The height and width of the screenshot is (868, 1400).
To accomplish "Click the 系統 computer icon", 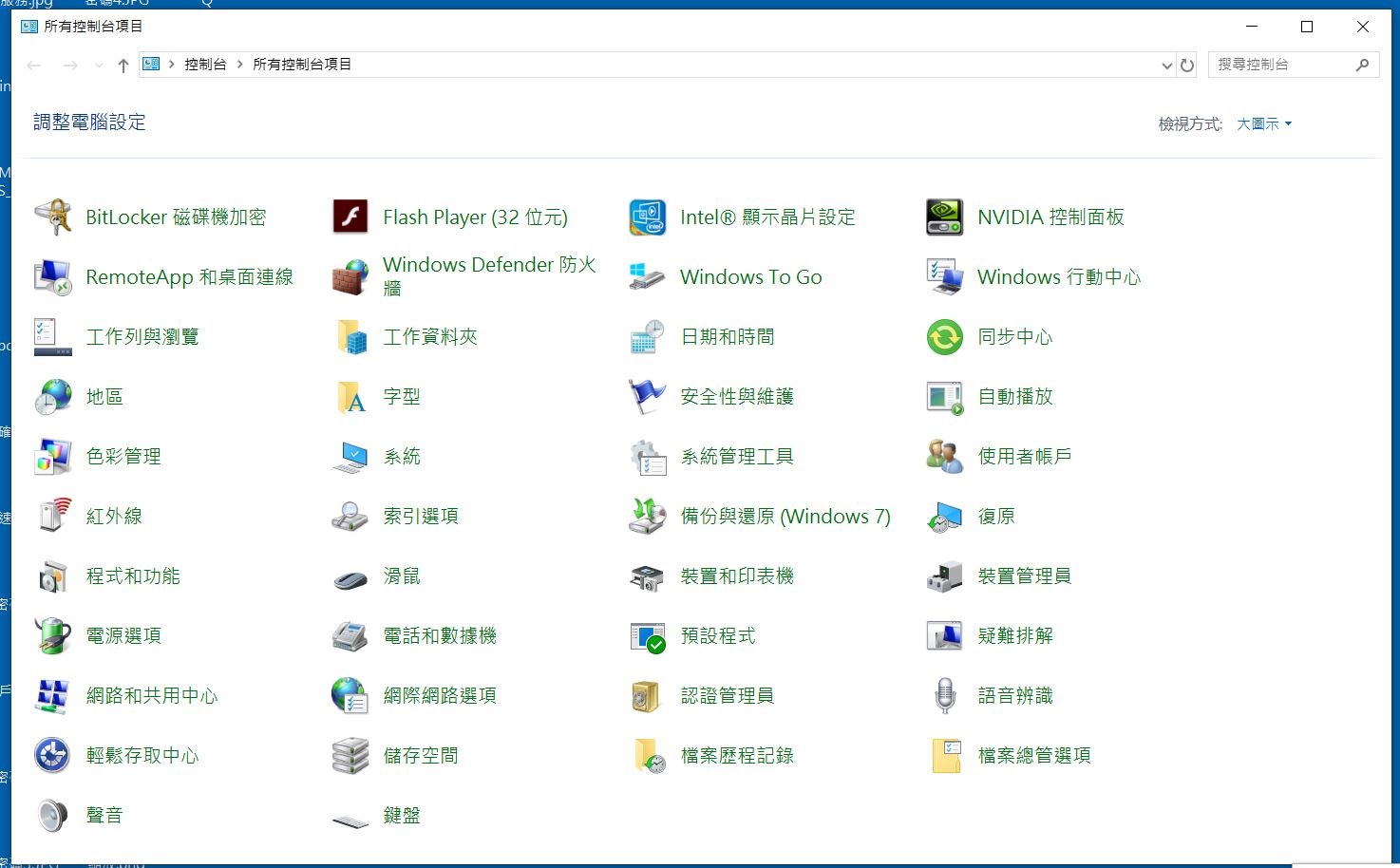I will pyautogui.click(x=350, y=456).
